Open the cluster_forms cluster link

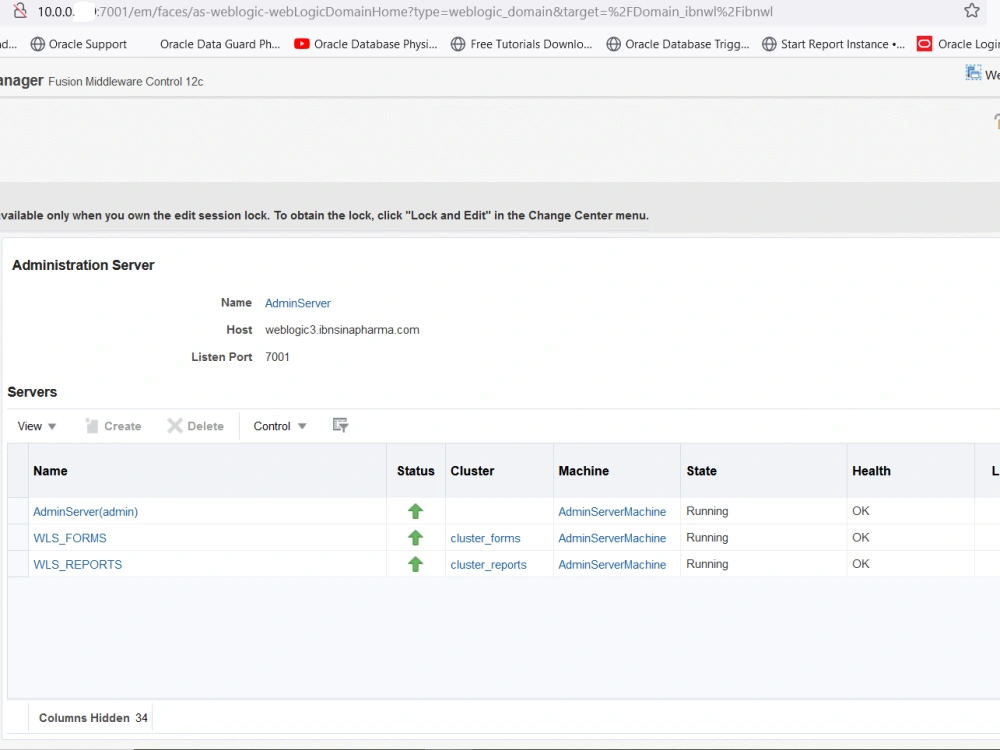click(485, 538)
